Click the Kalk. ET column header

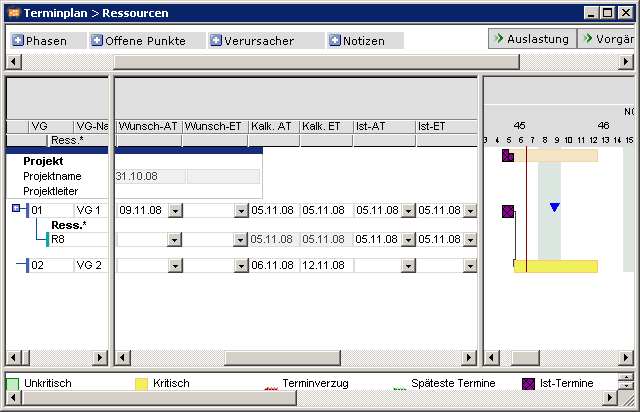coord(326,127)
